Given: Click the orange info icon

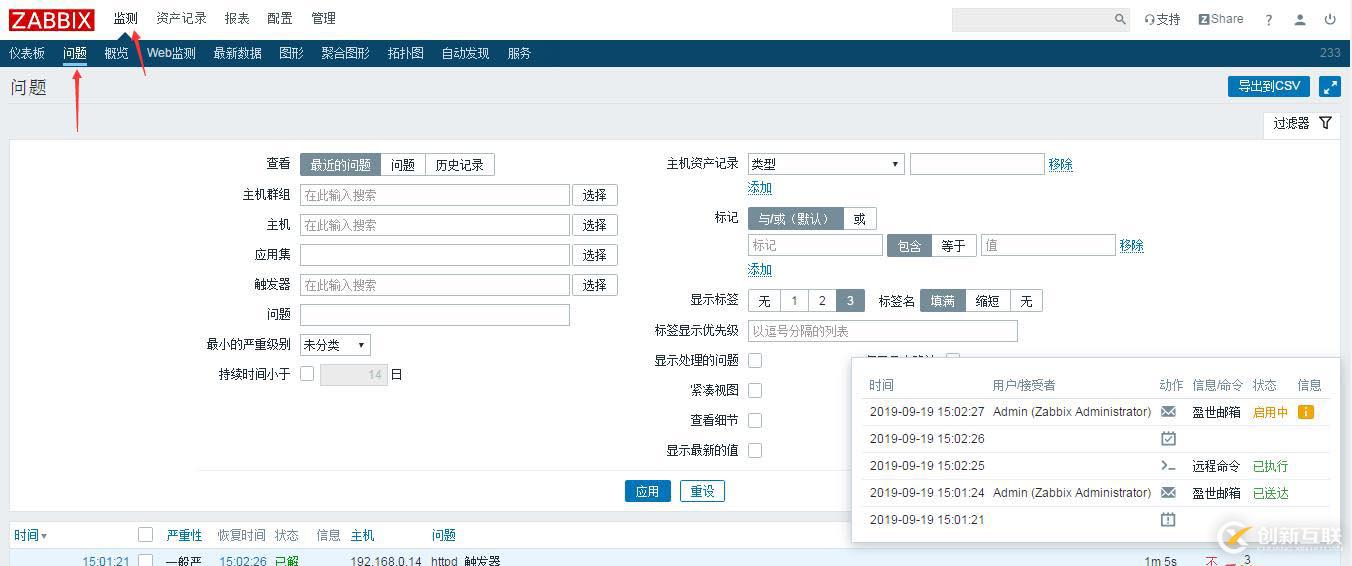Looking at the screenshot, I should (x=1306, y=412).
